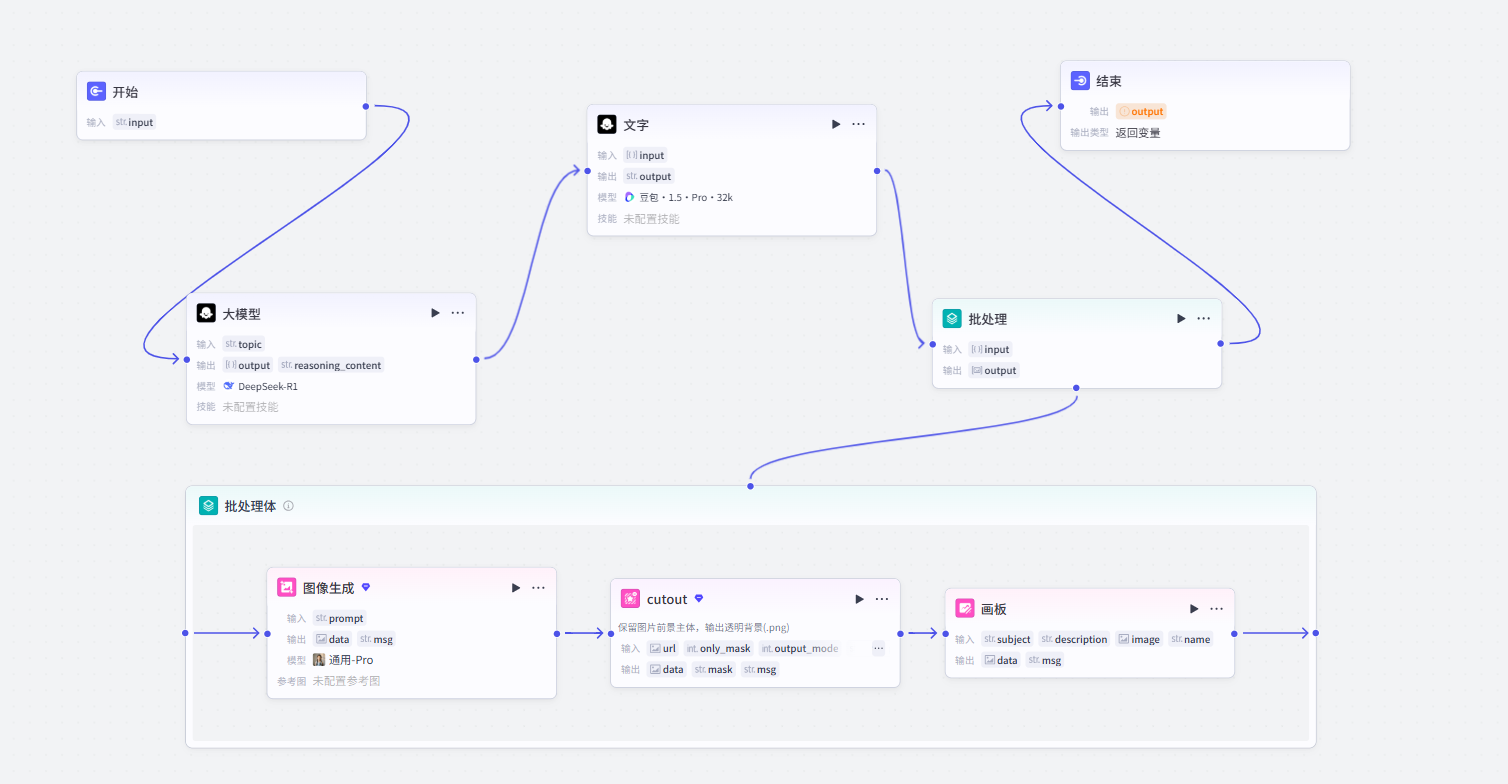Click the 图像生成 node icon

point(287,587)
